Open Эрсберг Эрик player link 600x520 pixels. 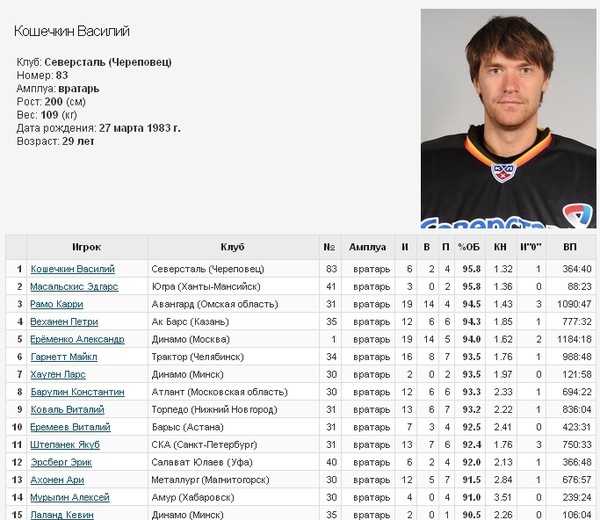tap(61, 462)
